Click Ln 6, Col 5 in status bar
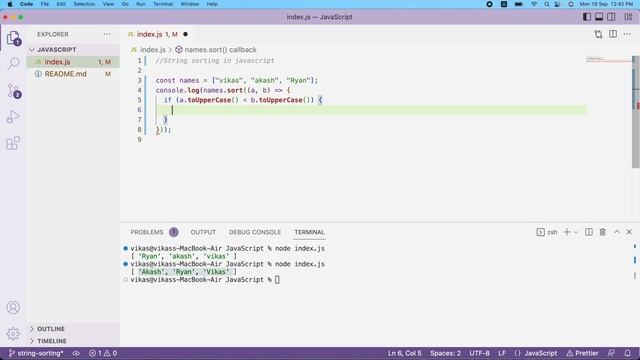This screenshot has height=360, width=640. [404, 353]
